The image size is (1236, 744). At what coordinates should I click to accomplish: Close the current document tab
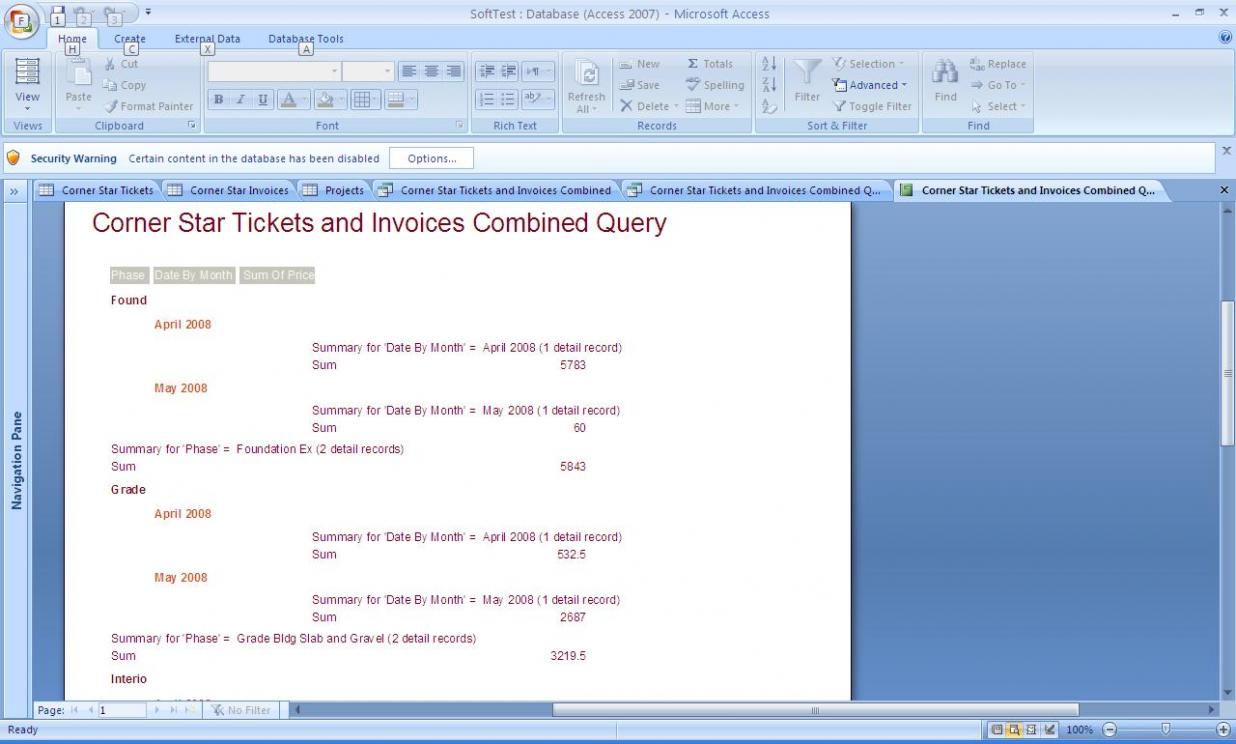1224,189
